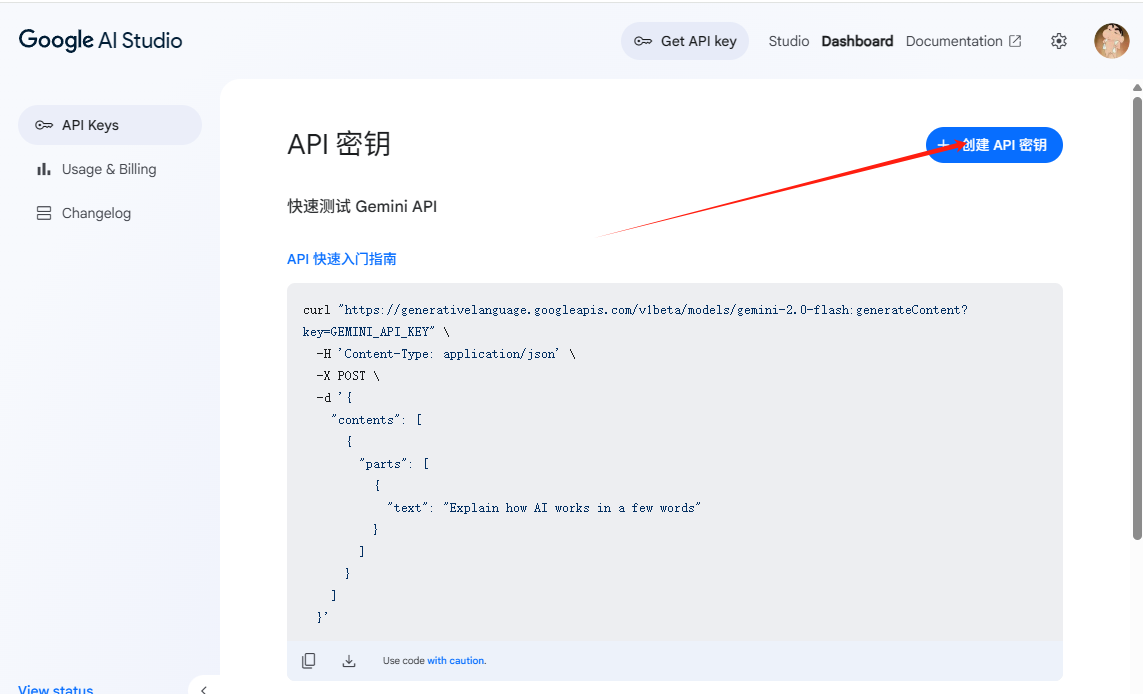Collapse the sidebar with the chevron
Screen dimensions: 1143x694
[203, 689]
